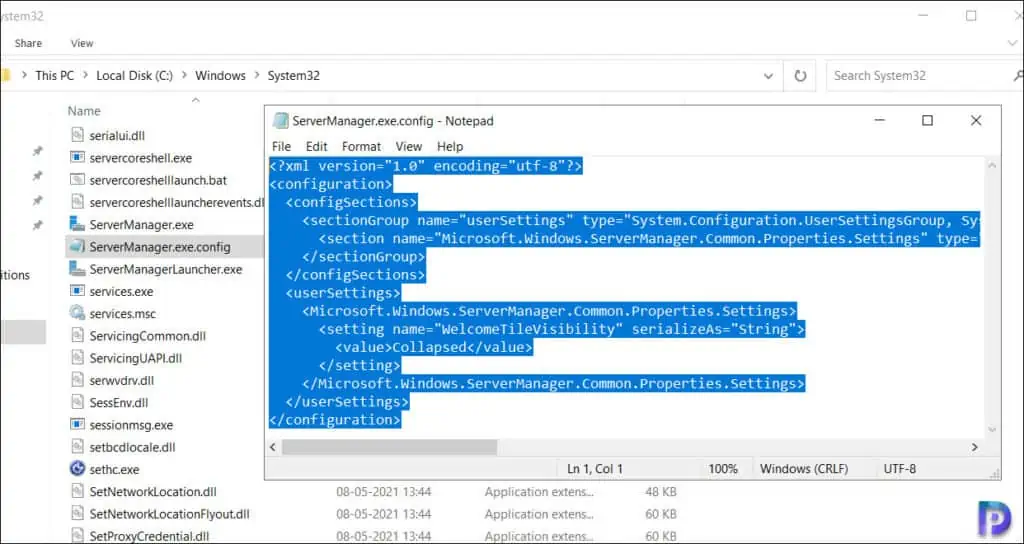Select ServerManager.exe.config file name
Screen dimensions: 1024x544
point(160,247)
